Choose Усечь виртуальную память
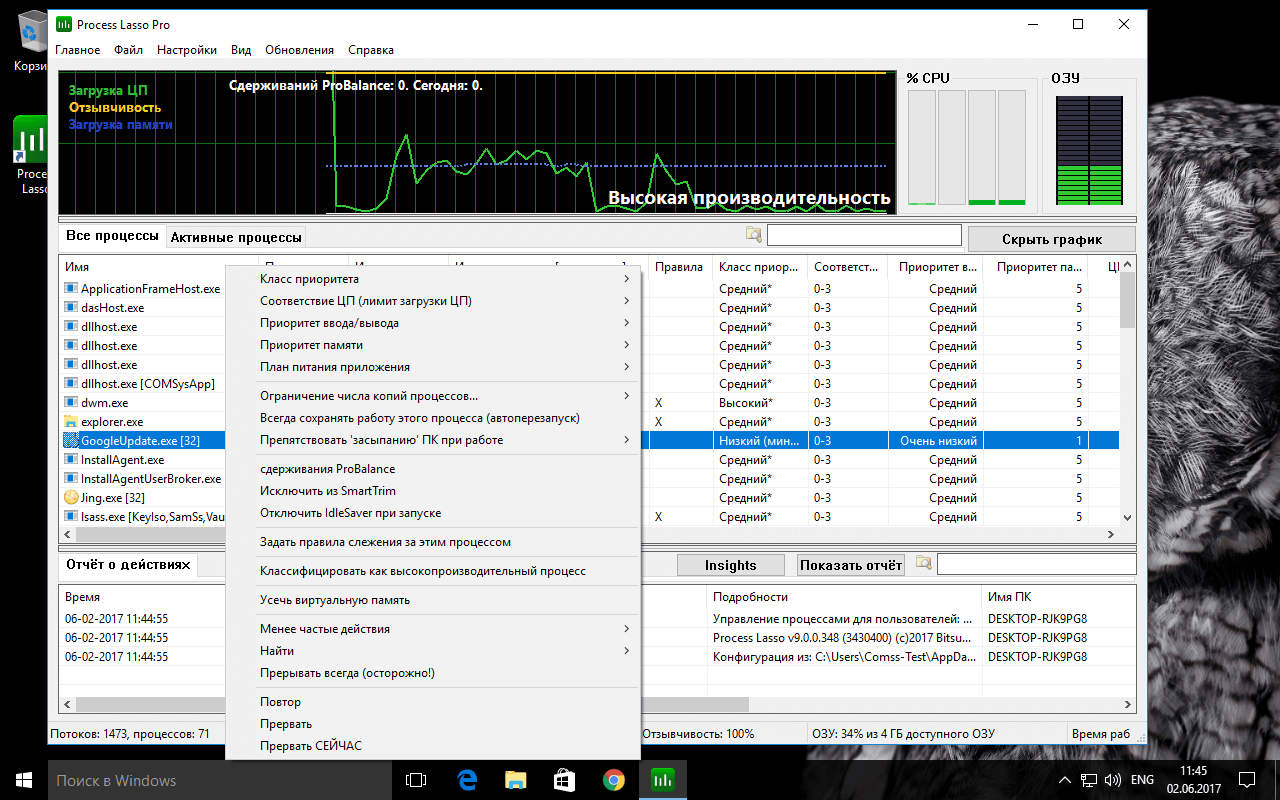This screenshot has height=800, width=1280. pyautogui.click(x=433, y=600)
